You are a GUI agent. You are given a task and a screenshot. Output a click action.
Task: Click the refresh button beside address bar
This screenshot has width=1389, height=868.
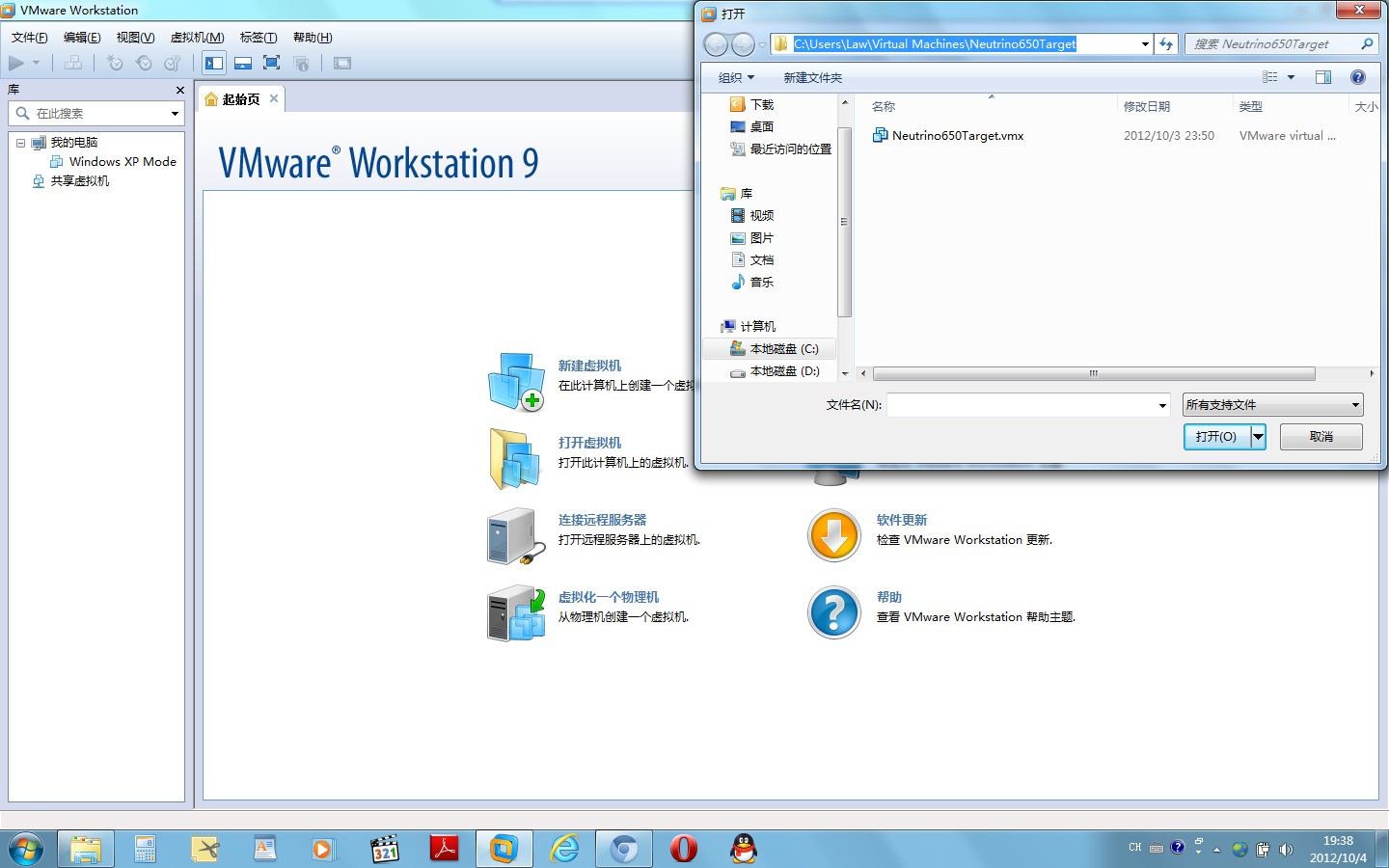pyautogui.click(x=1166, y=44)
